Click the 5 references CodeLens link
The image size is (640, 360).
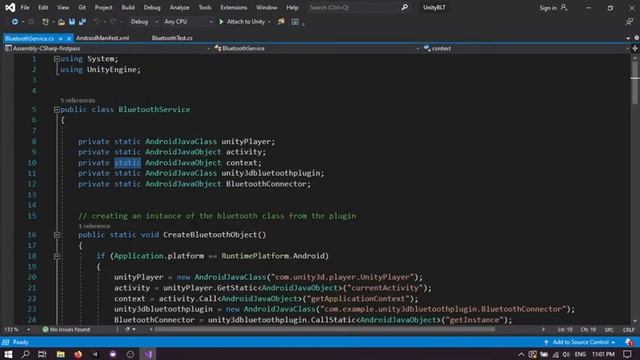coord(78,100)
